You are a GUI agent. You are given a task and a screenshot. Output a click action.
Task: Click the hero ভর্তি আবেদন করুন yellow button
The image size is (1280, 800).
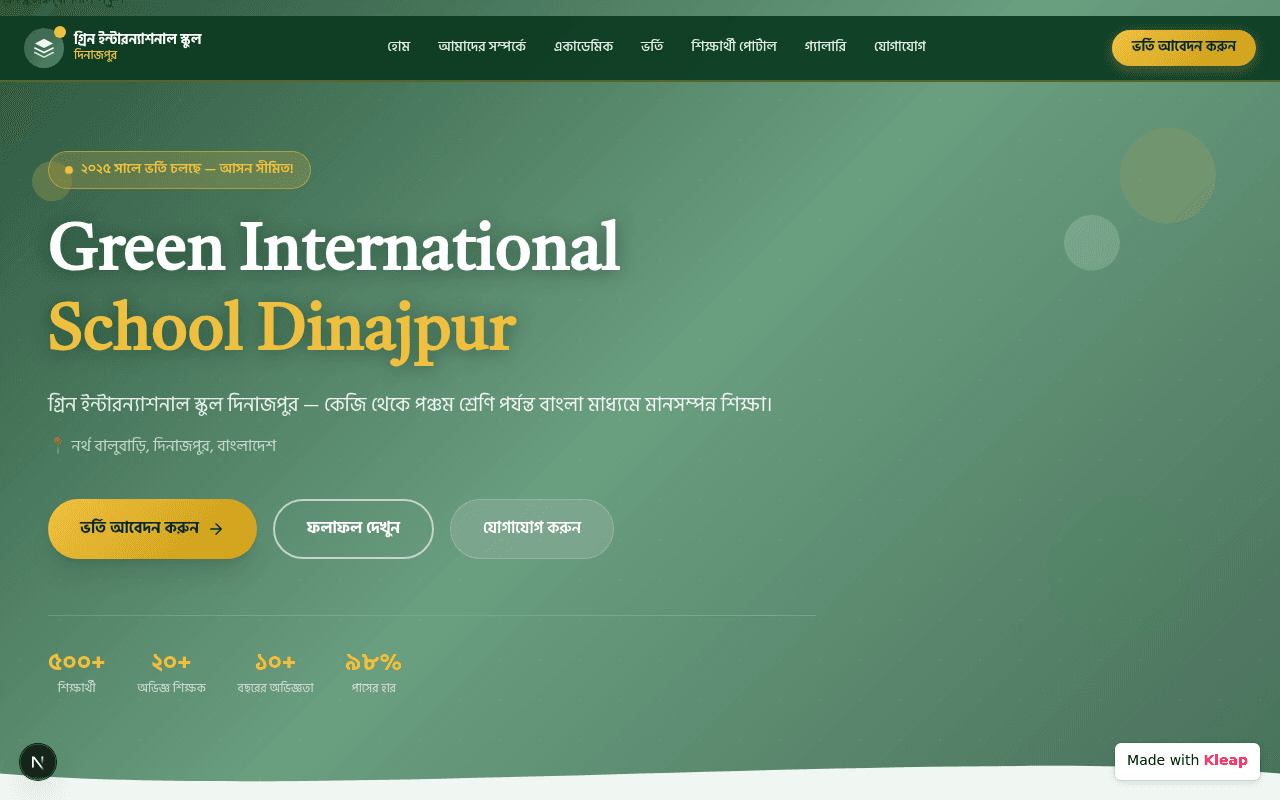(x=152, y=529)
